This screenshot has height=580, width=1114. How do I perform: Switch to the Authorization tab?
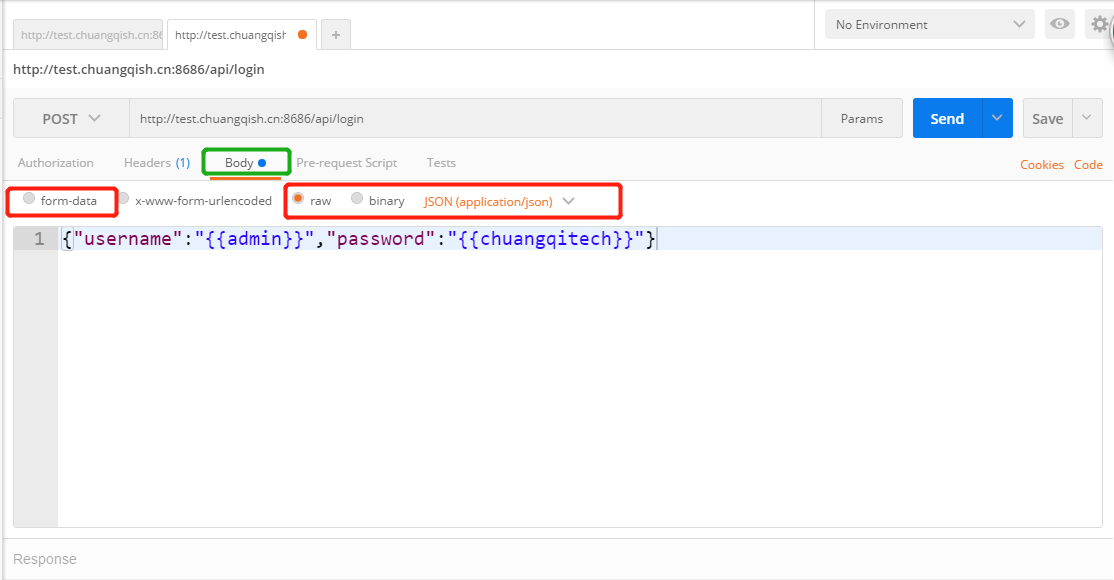click(x=55, y=163)
